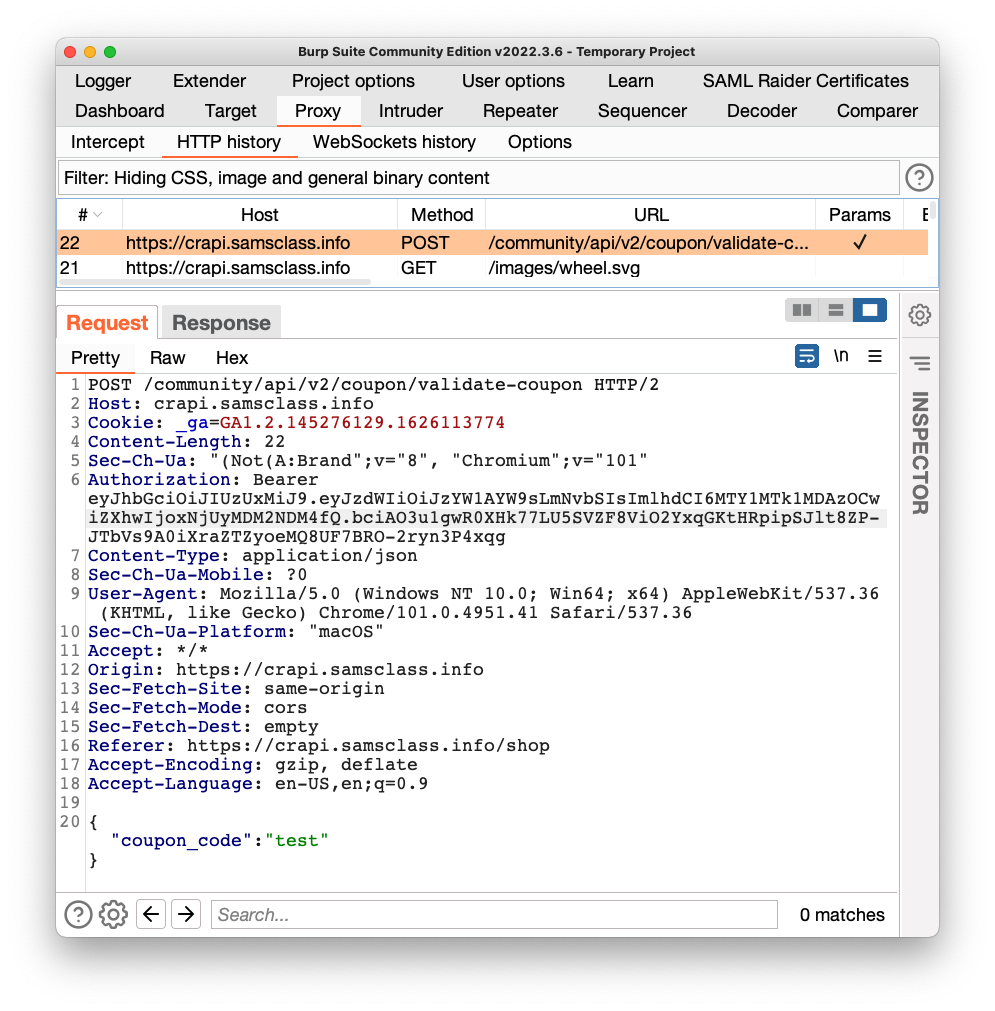Click the 0 matches label
The height and width of the screenshot is (1011, 995).
pyautogui.click(x=842, y=914)
